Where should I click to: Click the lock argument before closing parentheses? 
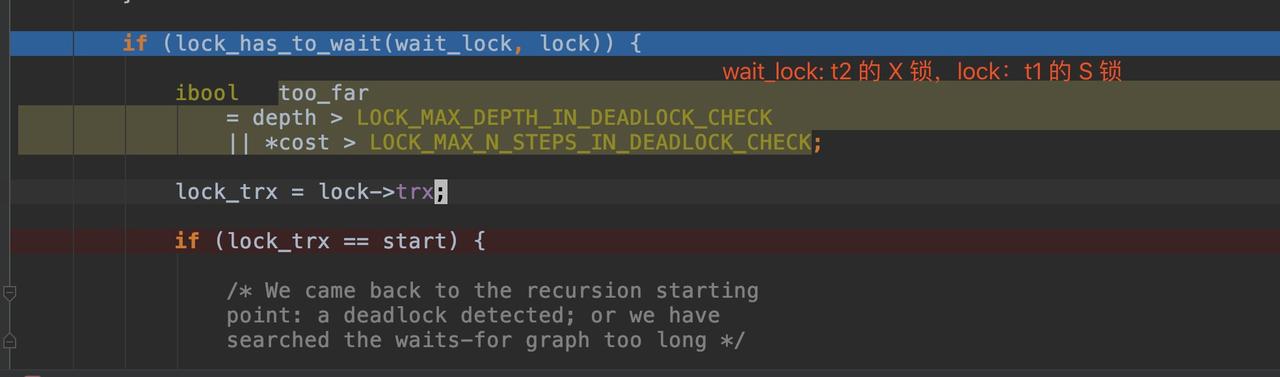pyautogui.click(x=565, y=43)
